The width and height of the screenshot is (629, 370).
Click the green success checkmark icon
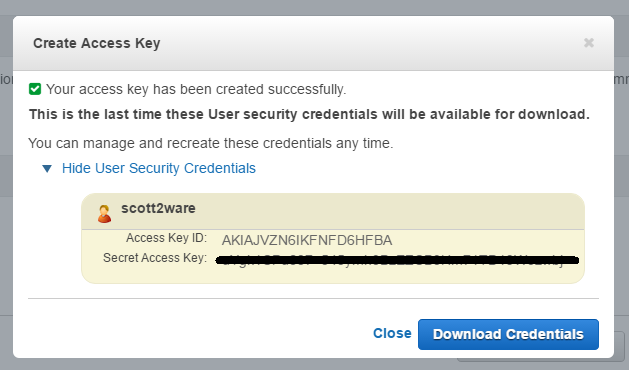click(35, 89)
